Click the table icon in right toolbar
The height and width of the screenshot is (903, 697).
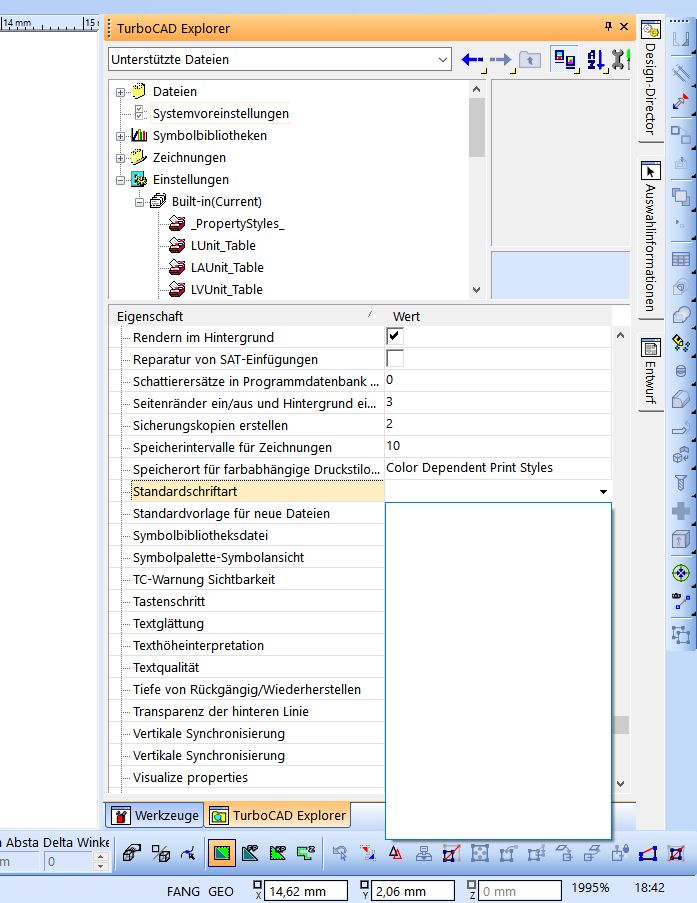click(x=681, y=259)
